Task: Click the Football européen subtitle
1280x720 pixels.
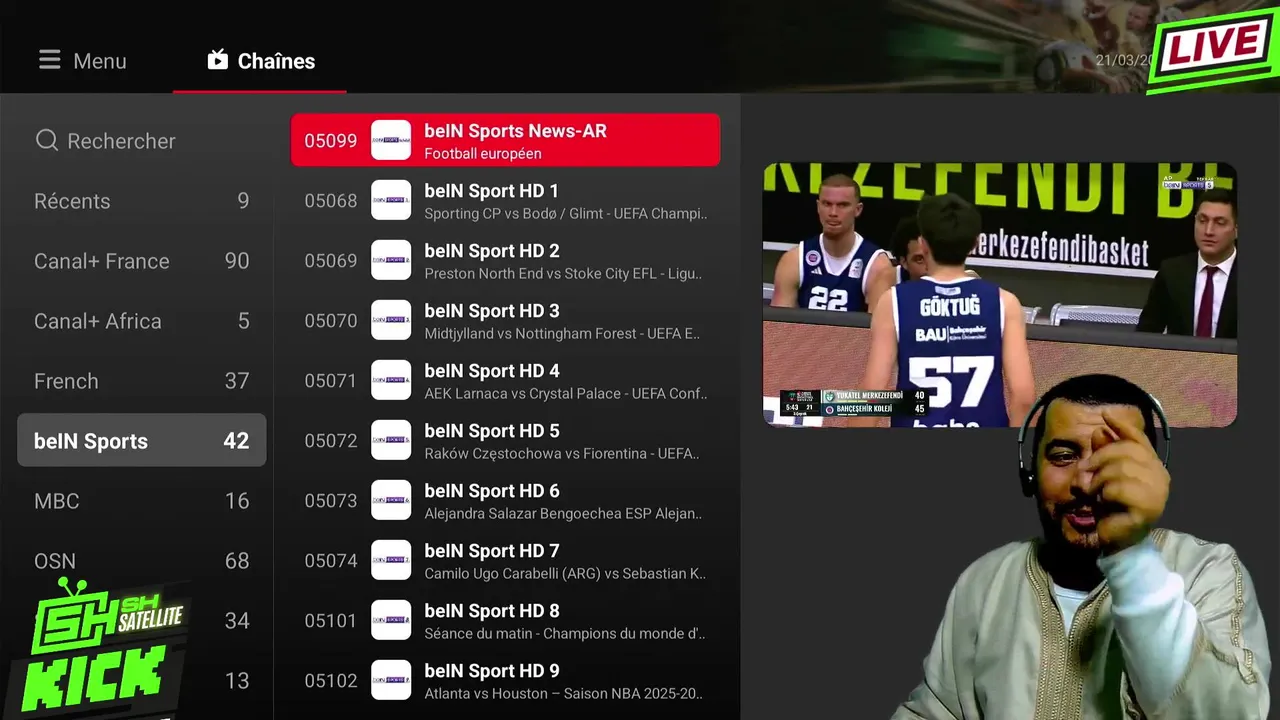Action: pyautogui.click(x=483, y=154)
